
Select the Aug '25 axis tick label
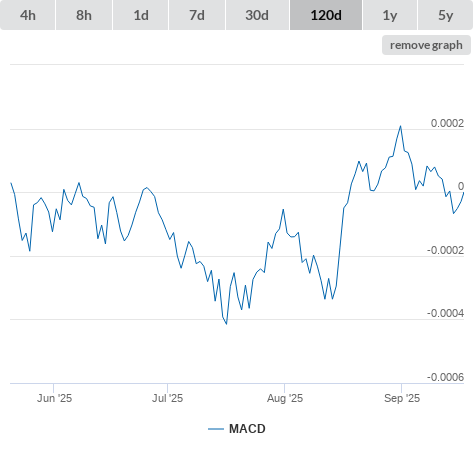click(285, 398)
